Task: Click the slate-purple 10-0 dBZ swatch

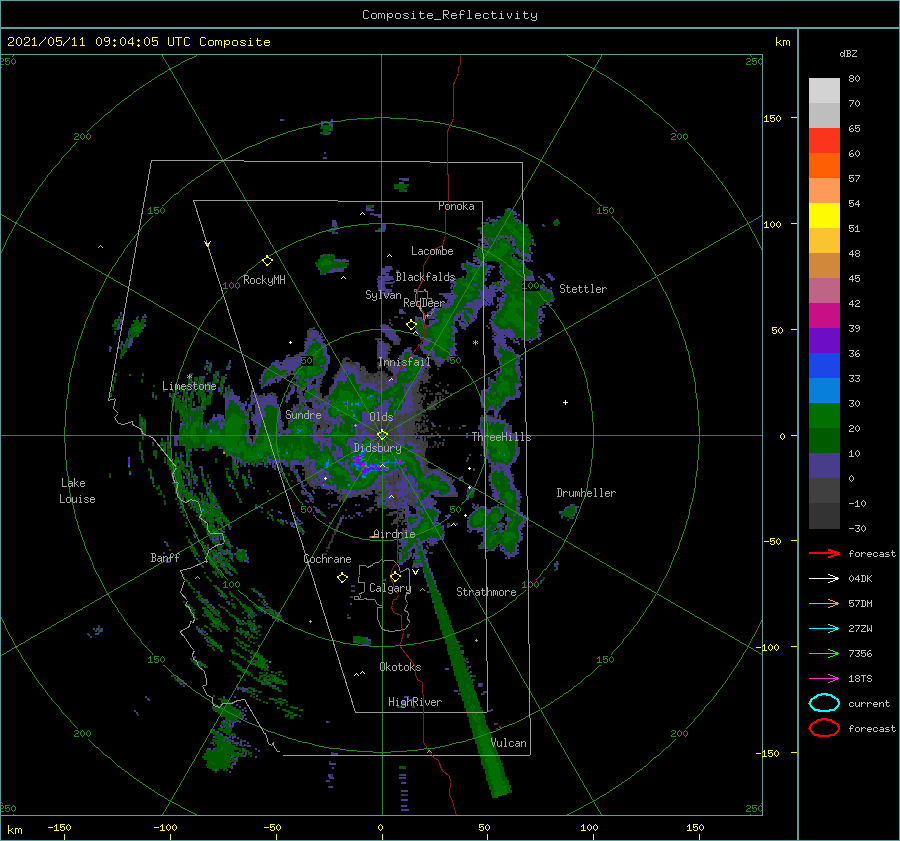Action: [x=824, y=466]
